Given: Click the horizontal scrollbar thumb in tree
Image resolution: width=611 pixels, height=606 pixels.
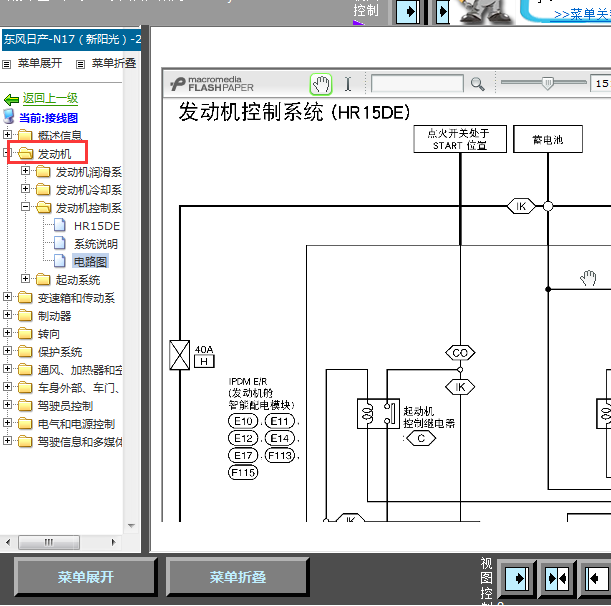Looking at the screenshot, I should coord(49,542).
